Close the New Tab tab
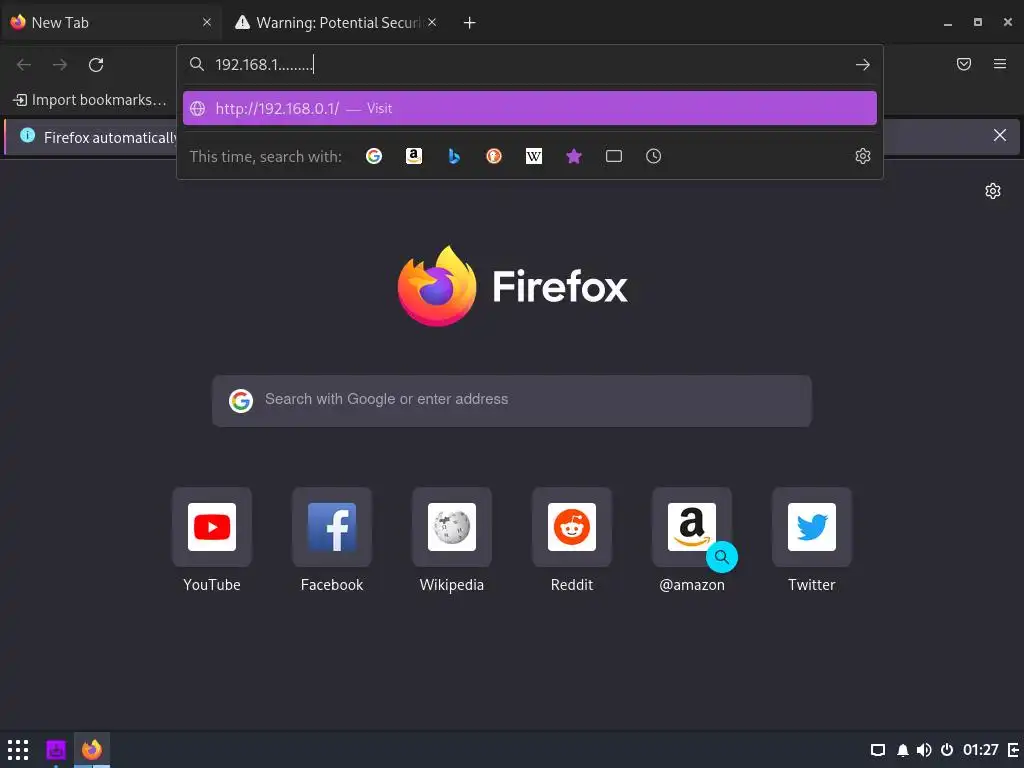 [x=207, y=22]
